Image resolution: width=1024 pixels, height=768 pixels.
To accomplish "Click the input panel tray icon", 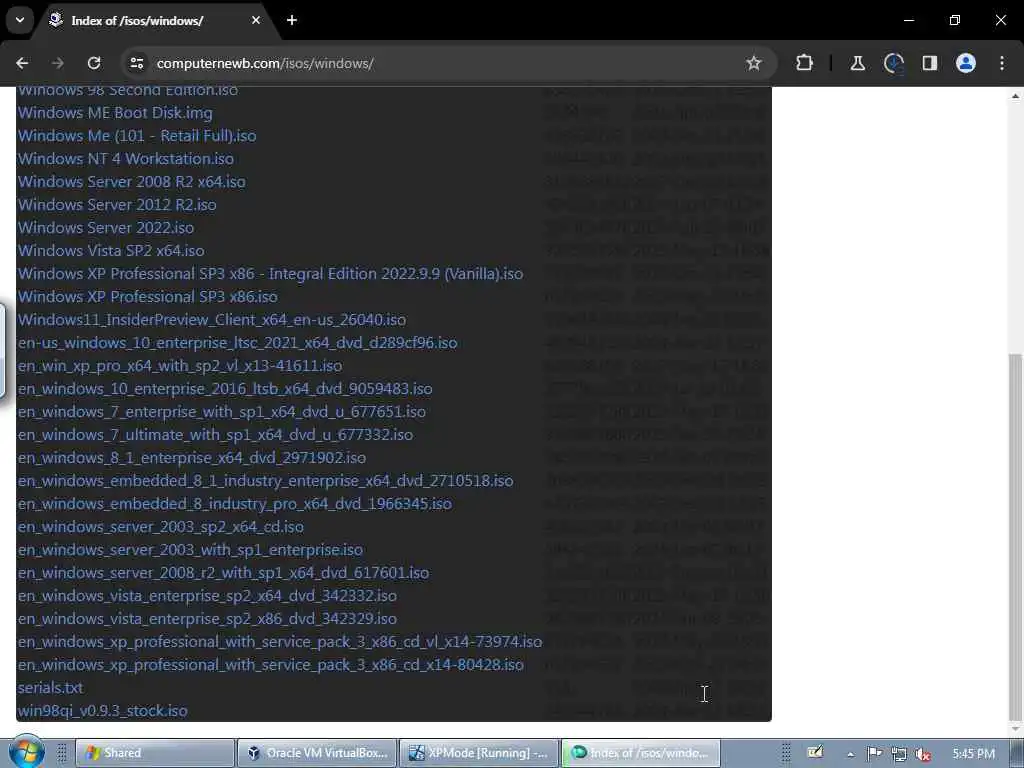I will coord(815,753).
